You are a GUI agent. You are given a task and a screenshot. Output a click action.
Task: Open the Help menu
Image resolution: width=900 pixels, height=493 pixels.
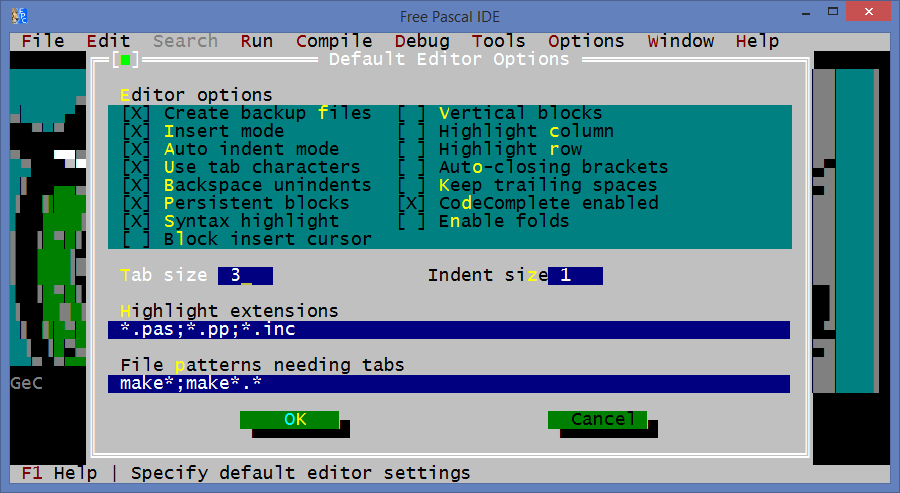tap(757, 41)
